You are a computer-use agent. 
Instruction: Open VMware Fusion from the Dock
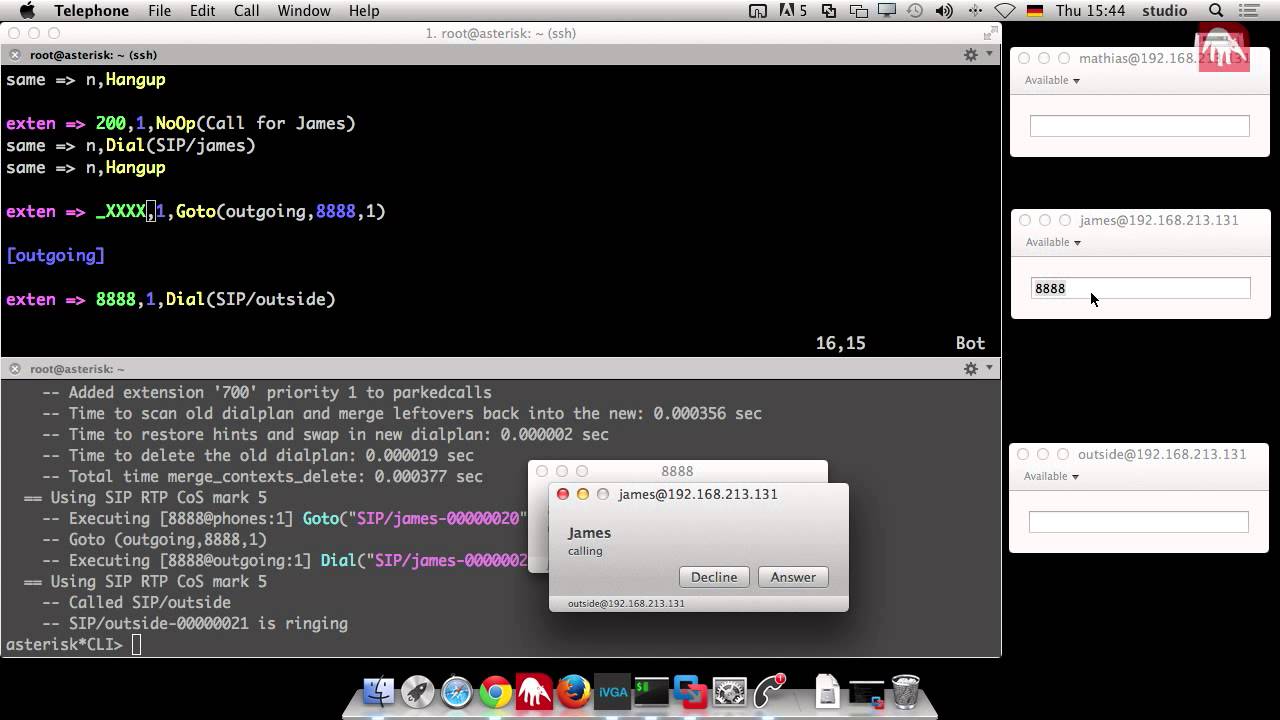690,692
